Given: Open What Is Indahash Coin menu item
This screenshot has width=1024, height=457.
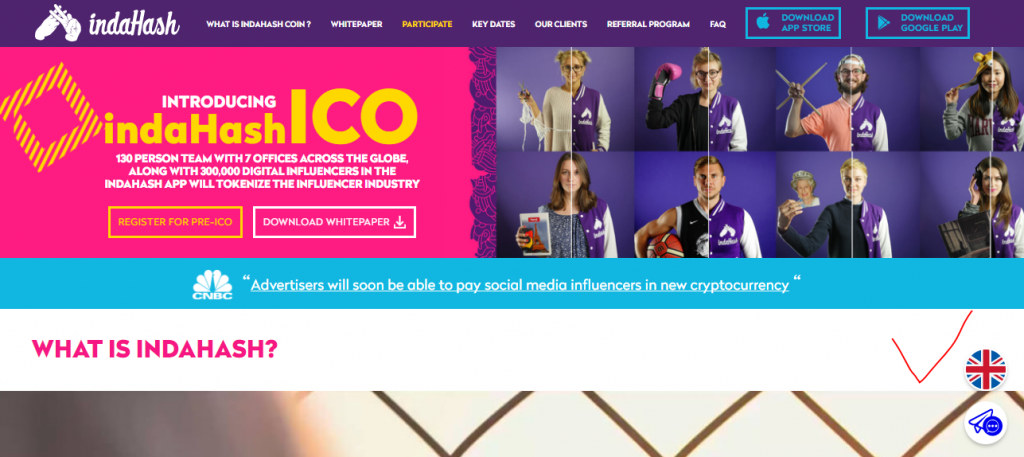Looking at the screenshot, I should (259, 24).
